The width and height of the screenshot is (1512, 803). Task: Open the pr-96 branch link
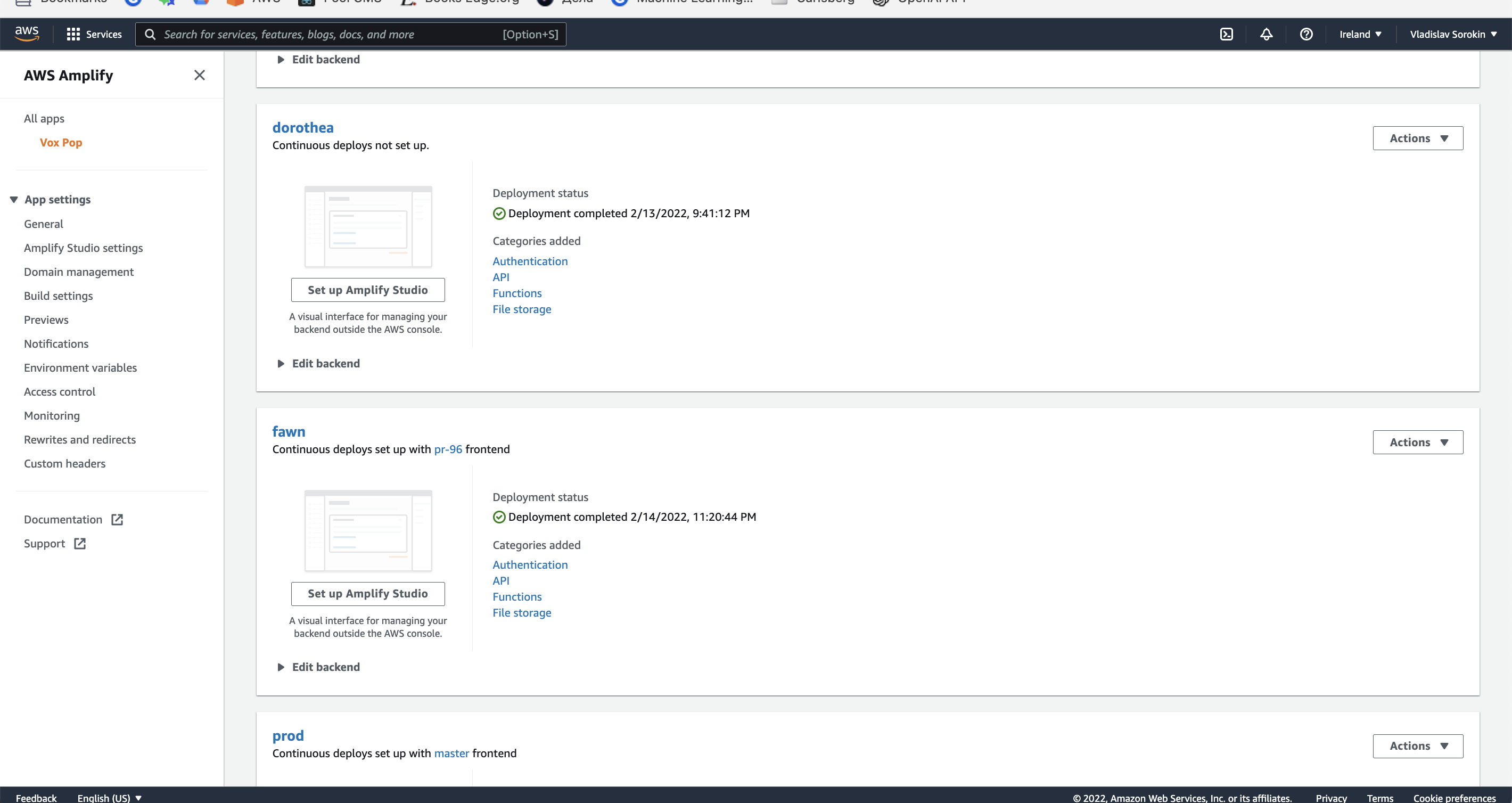pos(447,449)
